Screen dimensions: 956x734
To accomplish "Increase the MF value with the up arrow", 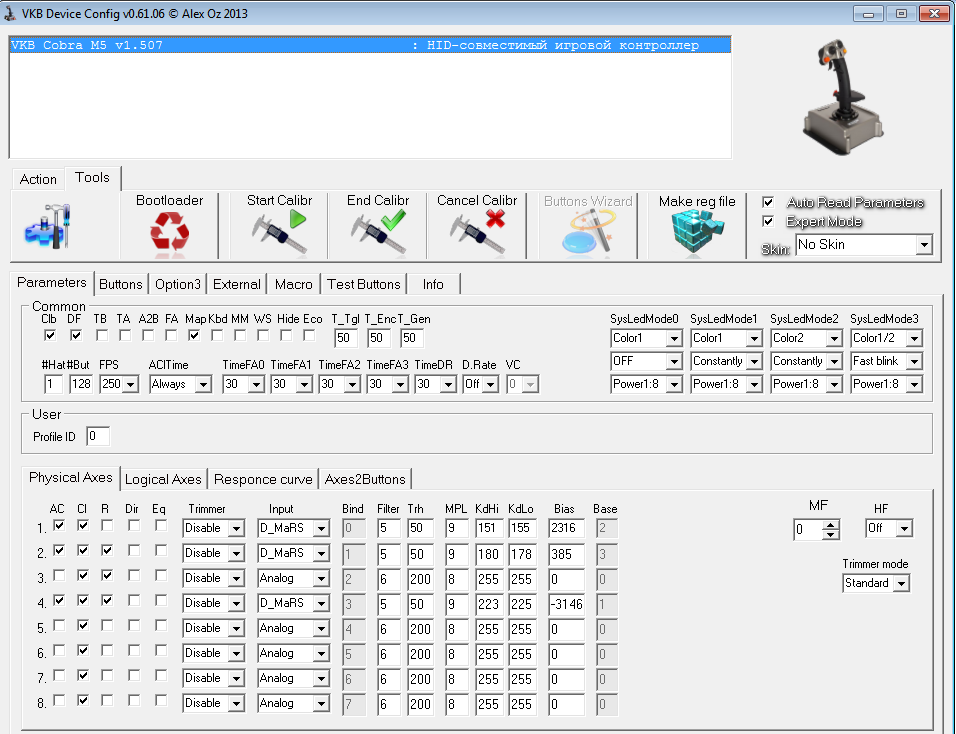I will (x=830, y=523).
